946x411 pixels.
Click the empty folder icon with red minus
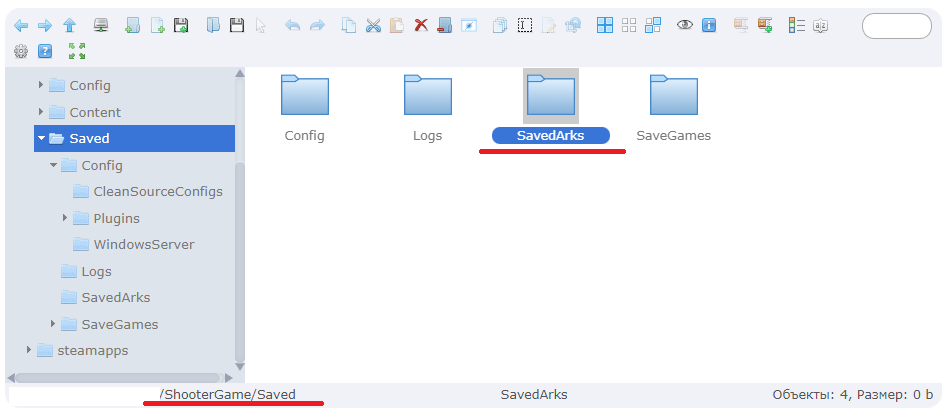445,25
